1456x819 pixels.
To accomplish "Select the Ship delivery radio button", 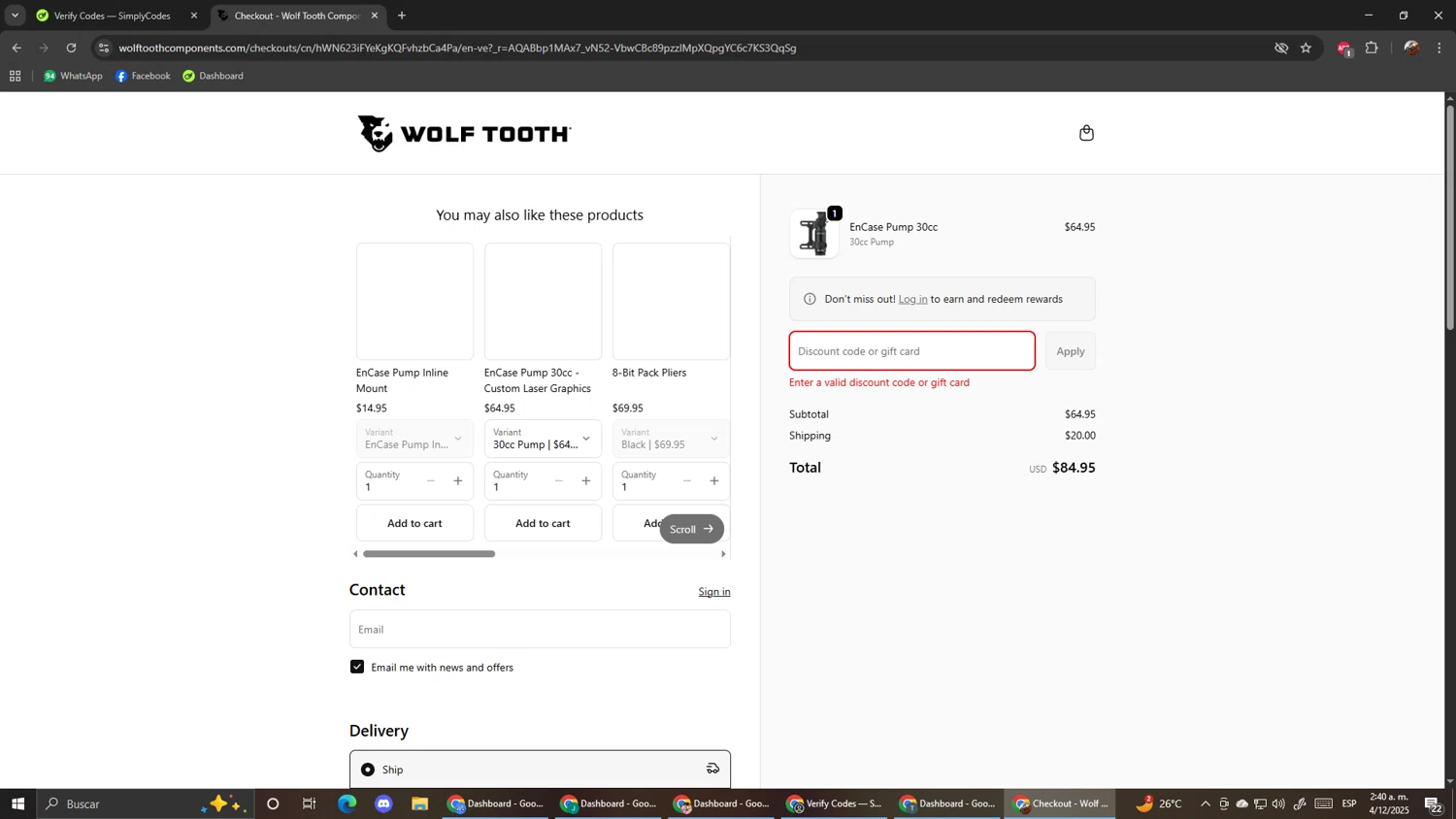I will click(x=368, y=770).
